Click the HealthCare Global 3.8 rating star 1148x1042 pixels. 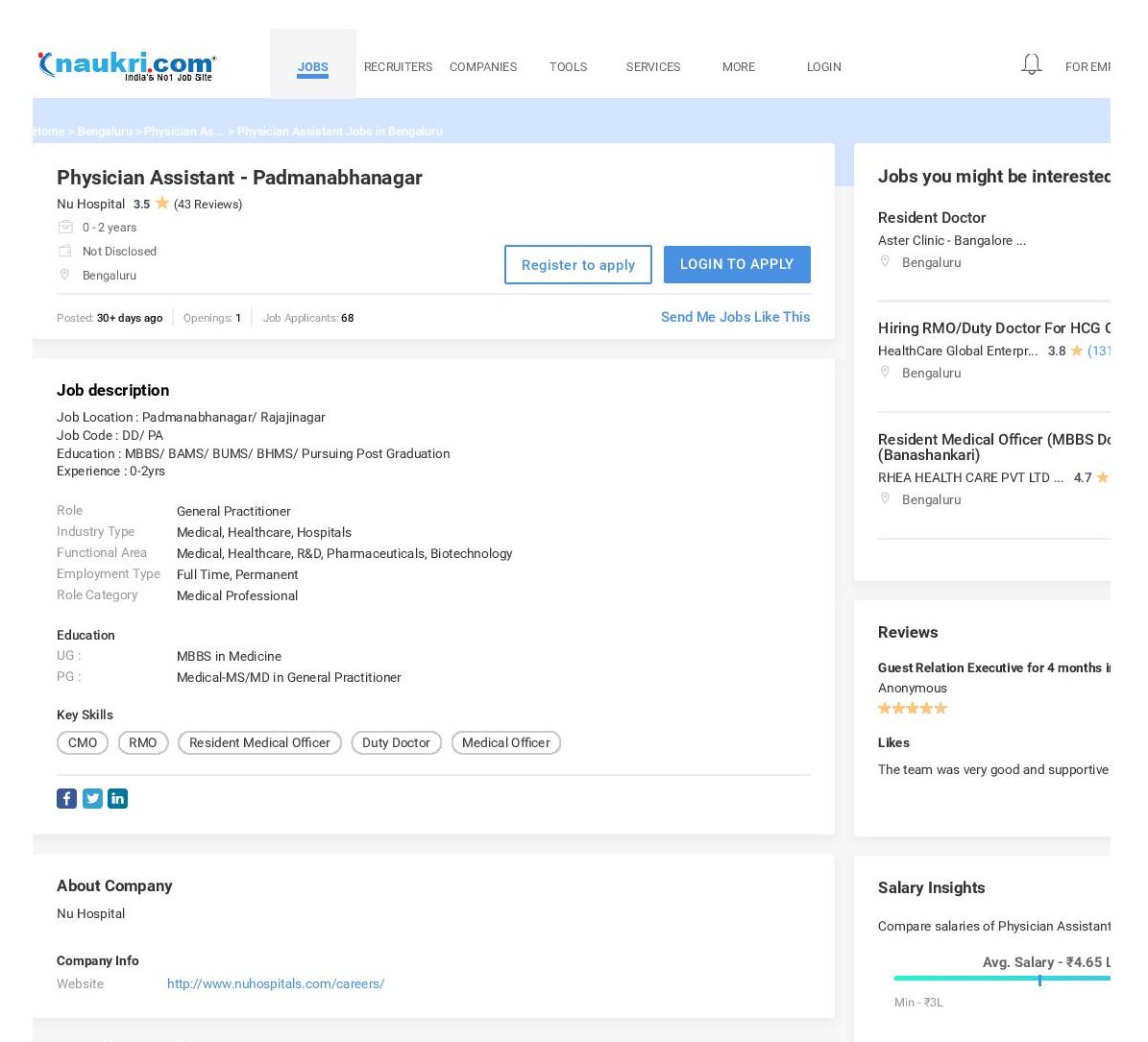pyautogui.click(x=1076, y=351)
